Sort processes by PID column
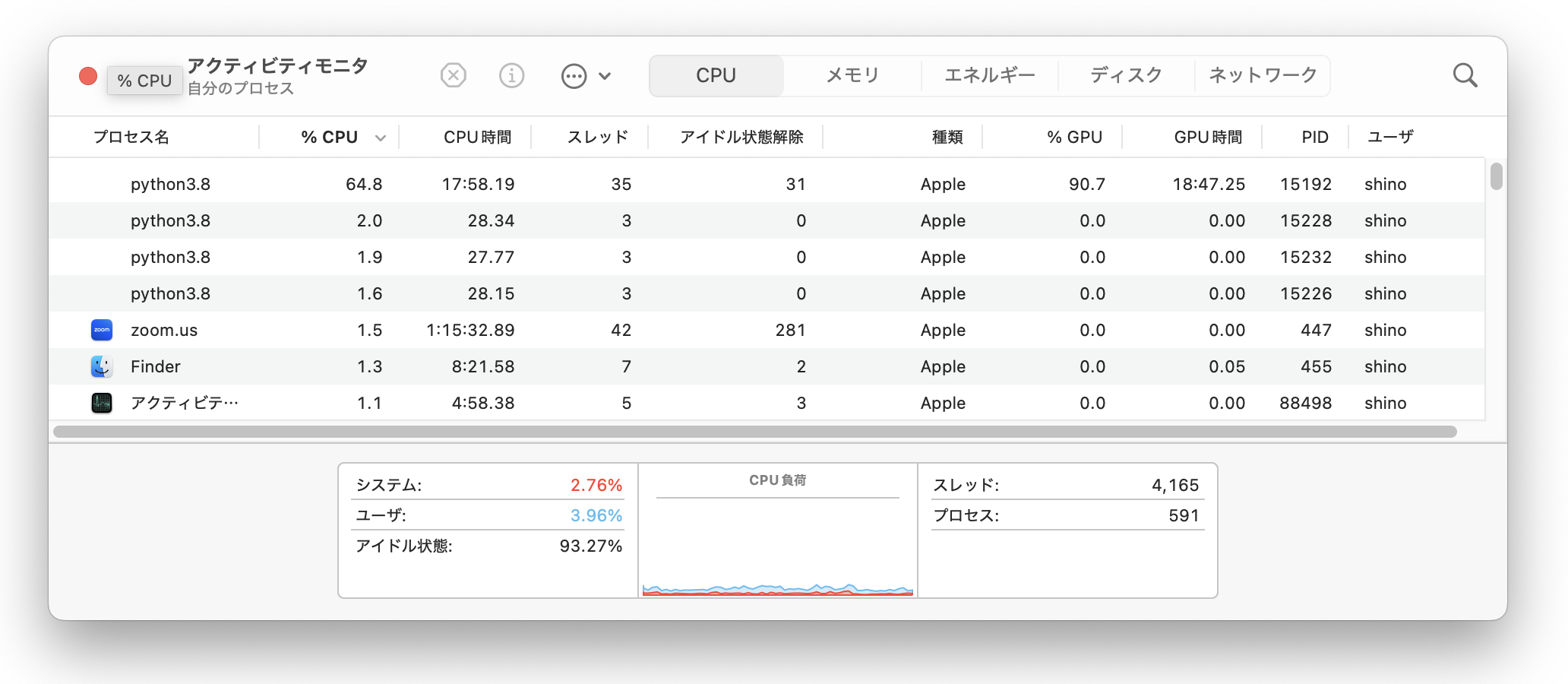Image resolution: width=1568 pixels, height=684 pixels. point(1314,138)
